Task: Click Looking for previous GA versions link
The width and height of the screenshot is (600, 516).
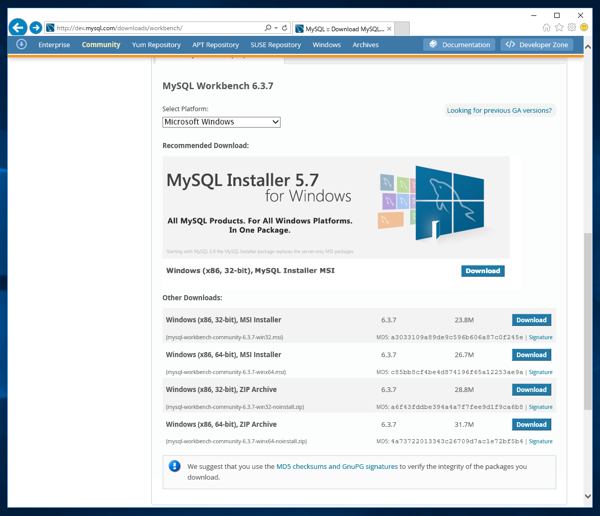Action: (x=499, y=110)
